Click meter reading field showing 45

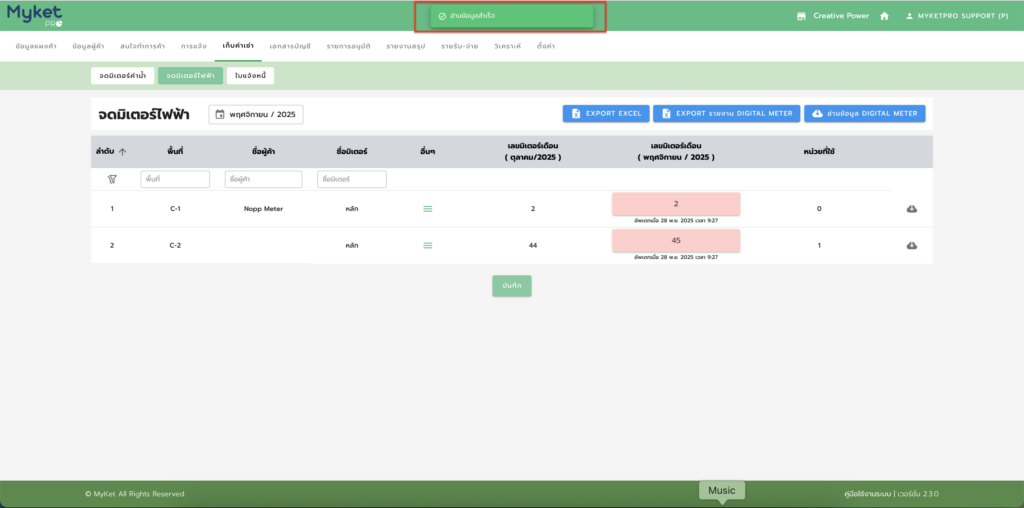[676, 240]
